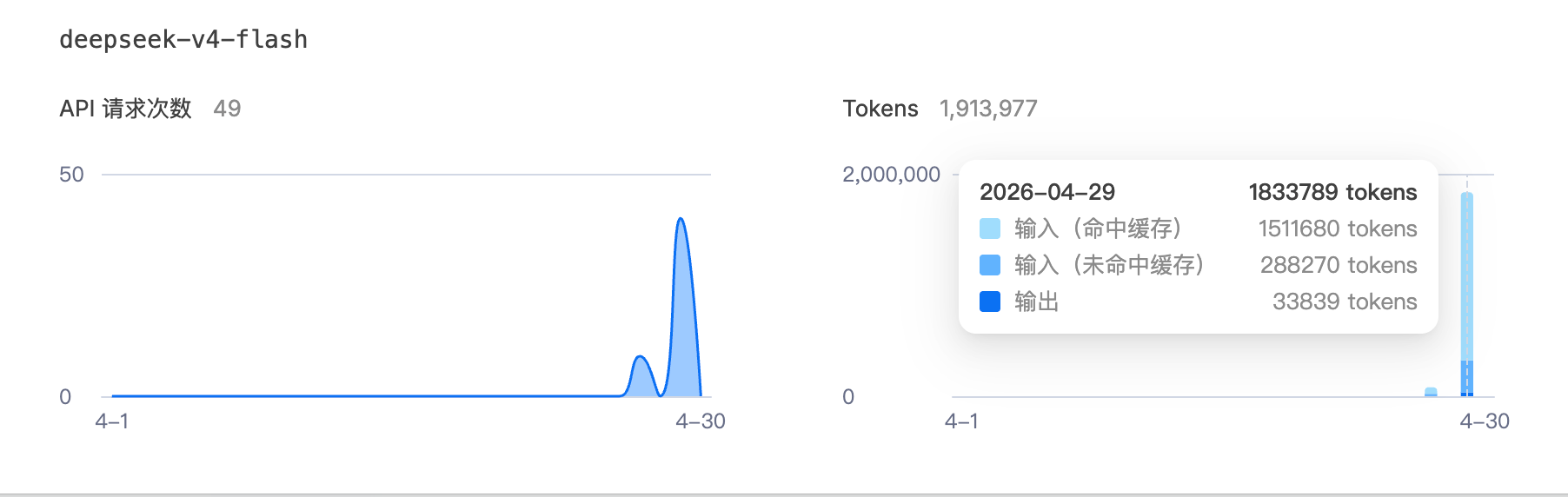Screen dimensions: 1568x497
Task: Click the small token bar before 4-29
Action: 1431,392
